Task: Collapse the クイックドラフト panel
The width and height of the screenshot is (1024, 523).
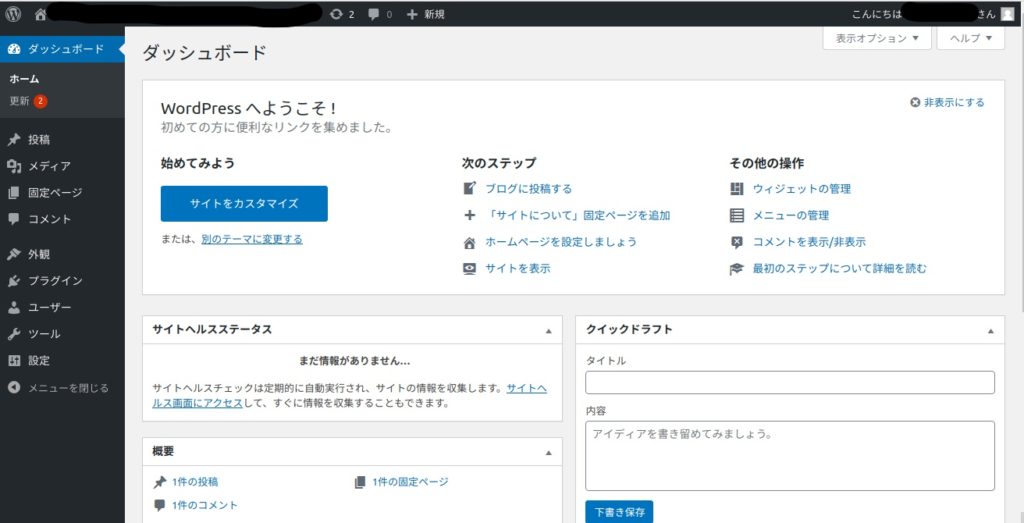Action: 991,331
